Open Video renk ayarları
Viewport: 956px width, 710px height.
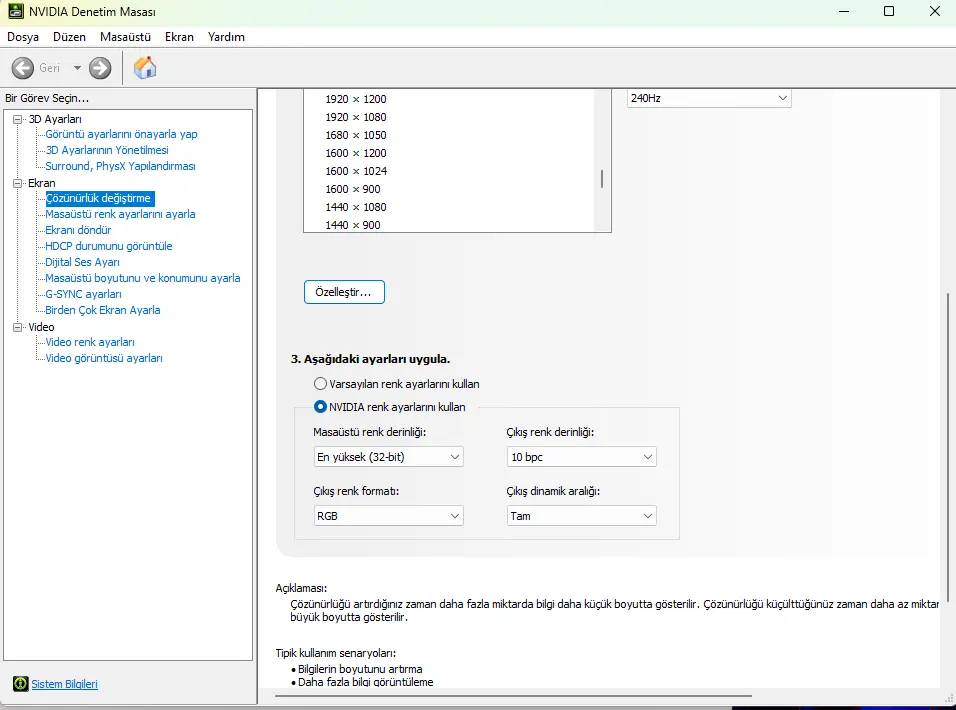coord(90,342)
